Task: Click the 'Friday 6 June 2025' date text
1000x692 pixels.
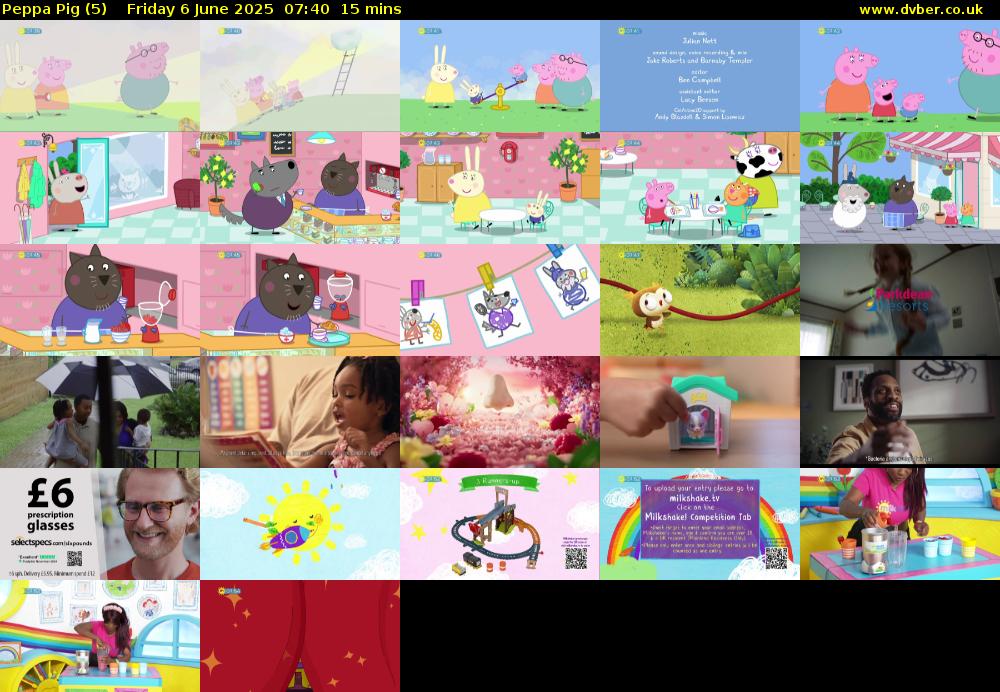Action: pos(200,10)
